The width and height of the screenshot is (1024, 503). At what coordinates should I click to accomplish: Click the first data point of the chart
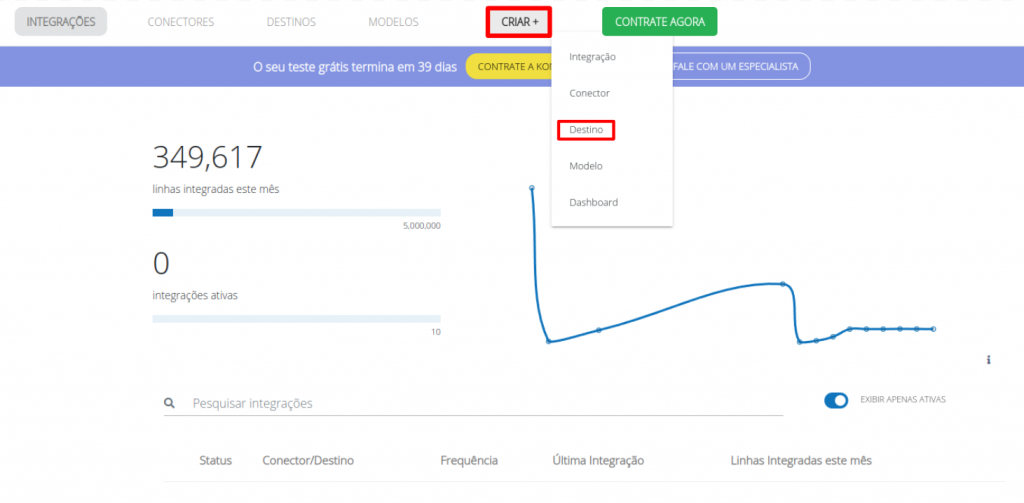(x=531, y=187)
